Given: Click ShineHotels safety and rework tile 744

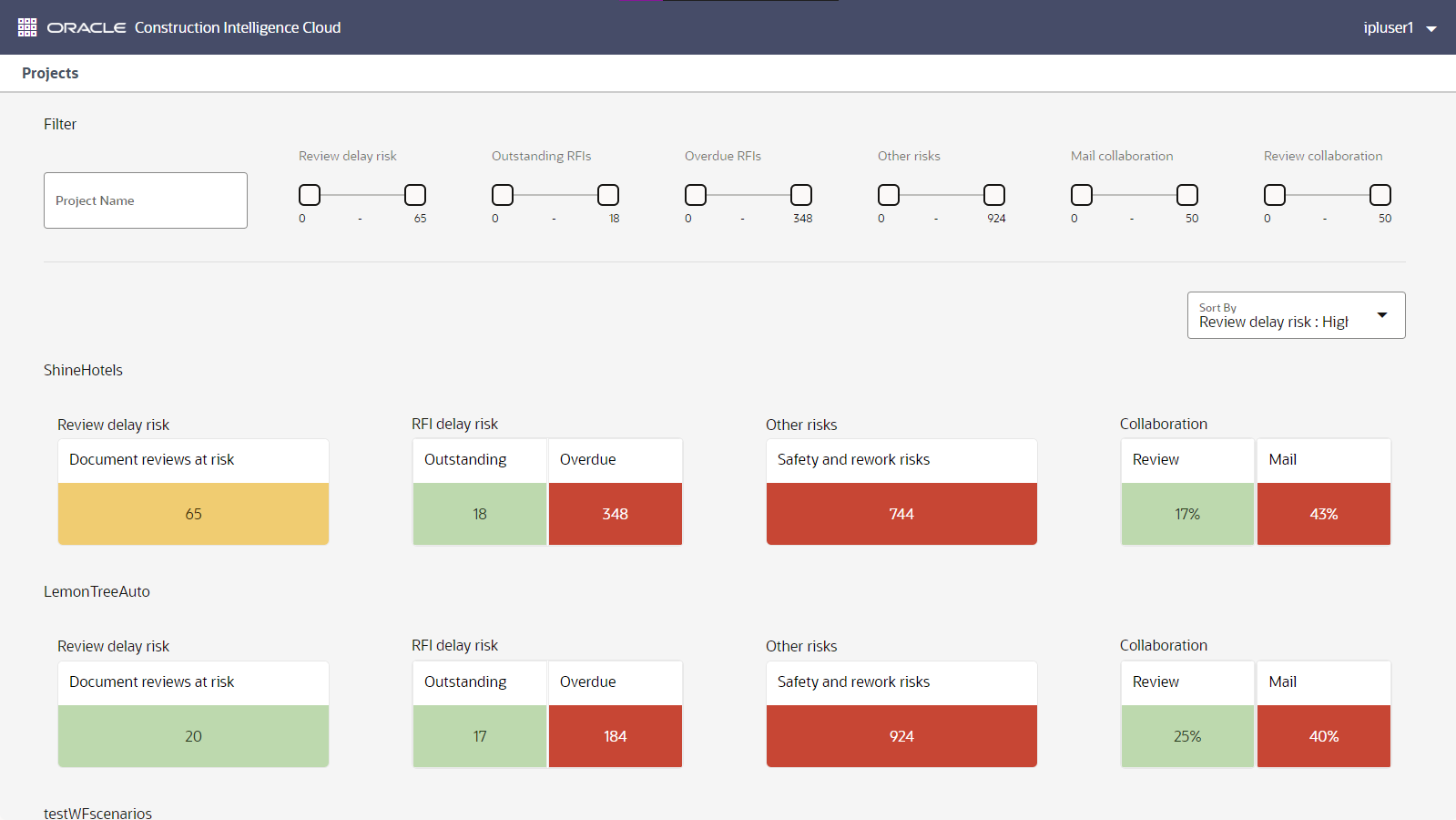Looking at the screenshot, I should pyautogui.click(x=901, y=514).
